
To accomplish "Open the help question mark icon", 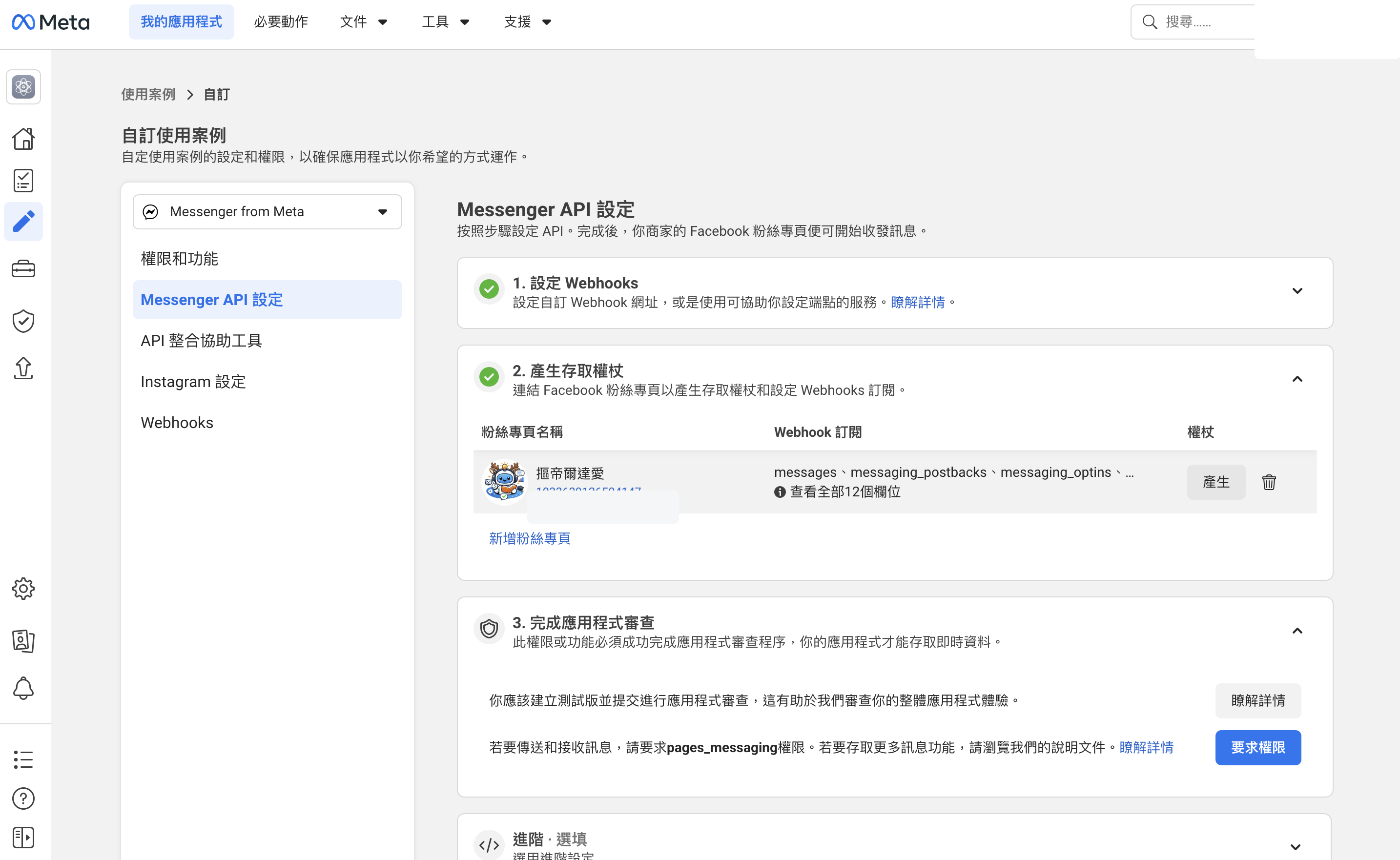I will pyautogui.click(x=23, y=799).
